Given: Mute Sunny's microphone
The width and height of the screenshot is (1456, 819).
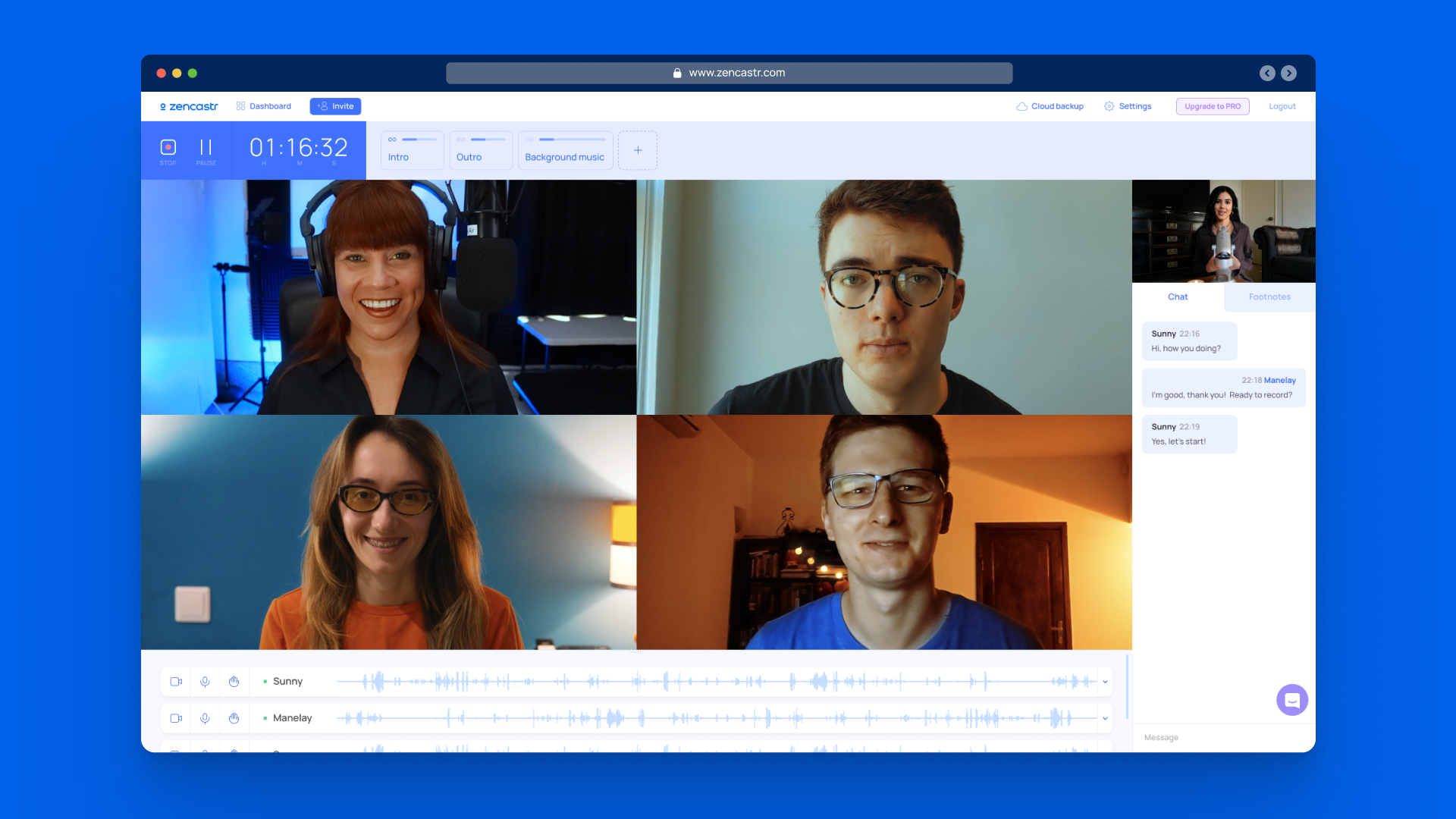Looking at the screenshot, I should pos(205,682).
